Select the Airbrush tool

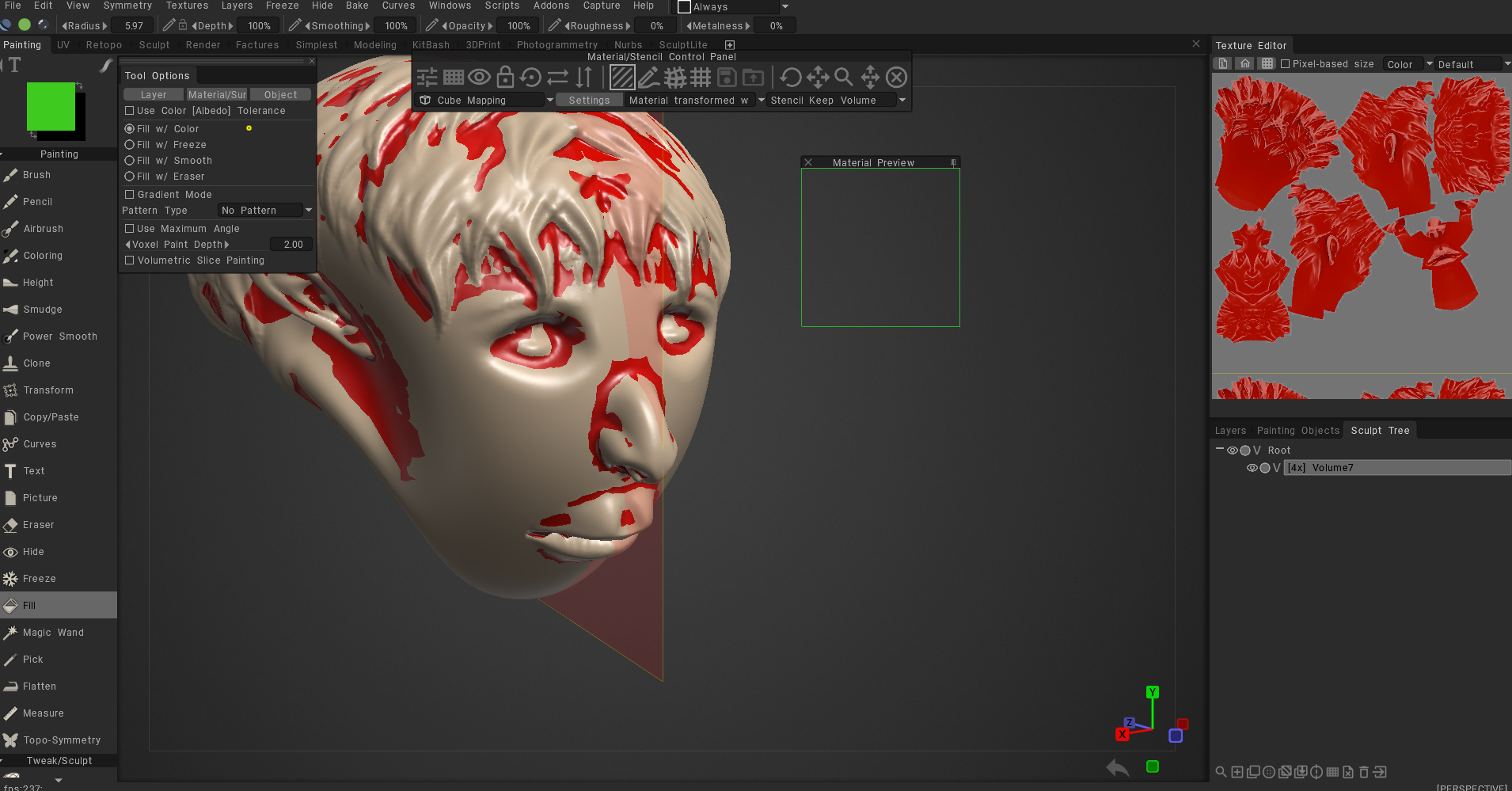(43, 229)
